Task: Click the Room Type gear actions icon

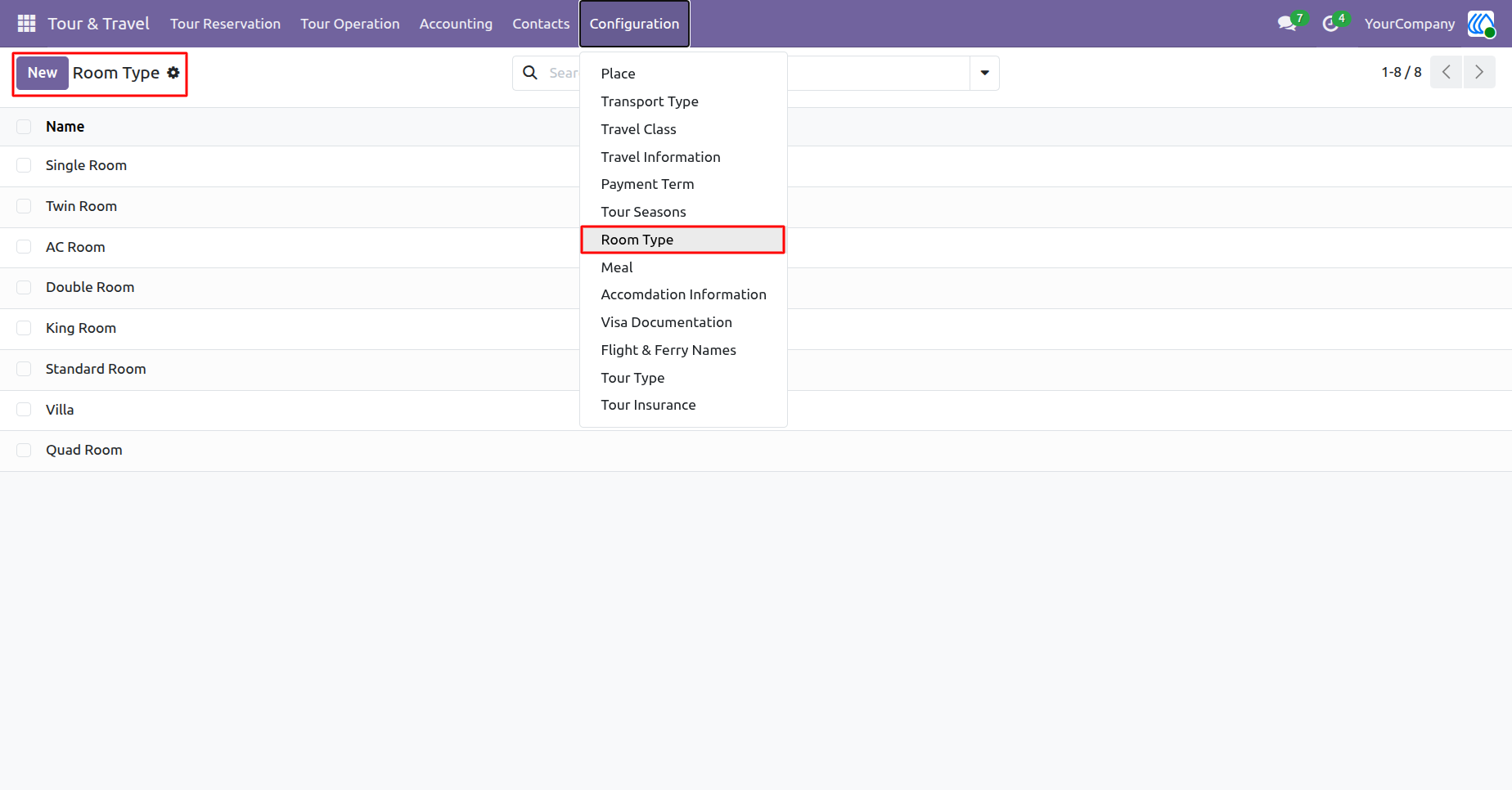Action: coord(173,73)
